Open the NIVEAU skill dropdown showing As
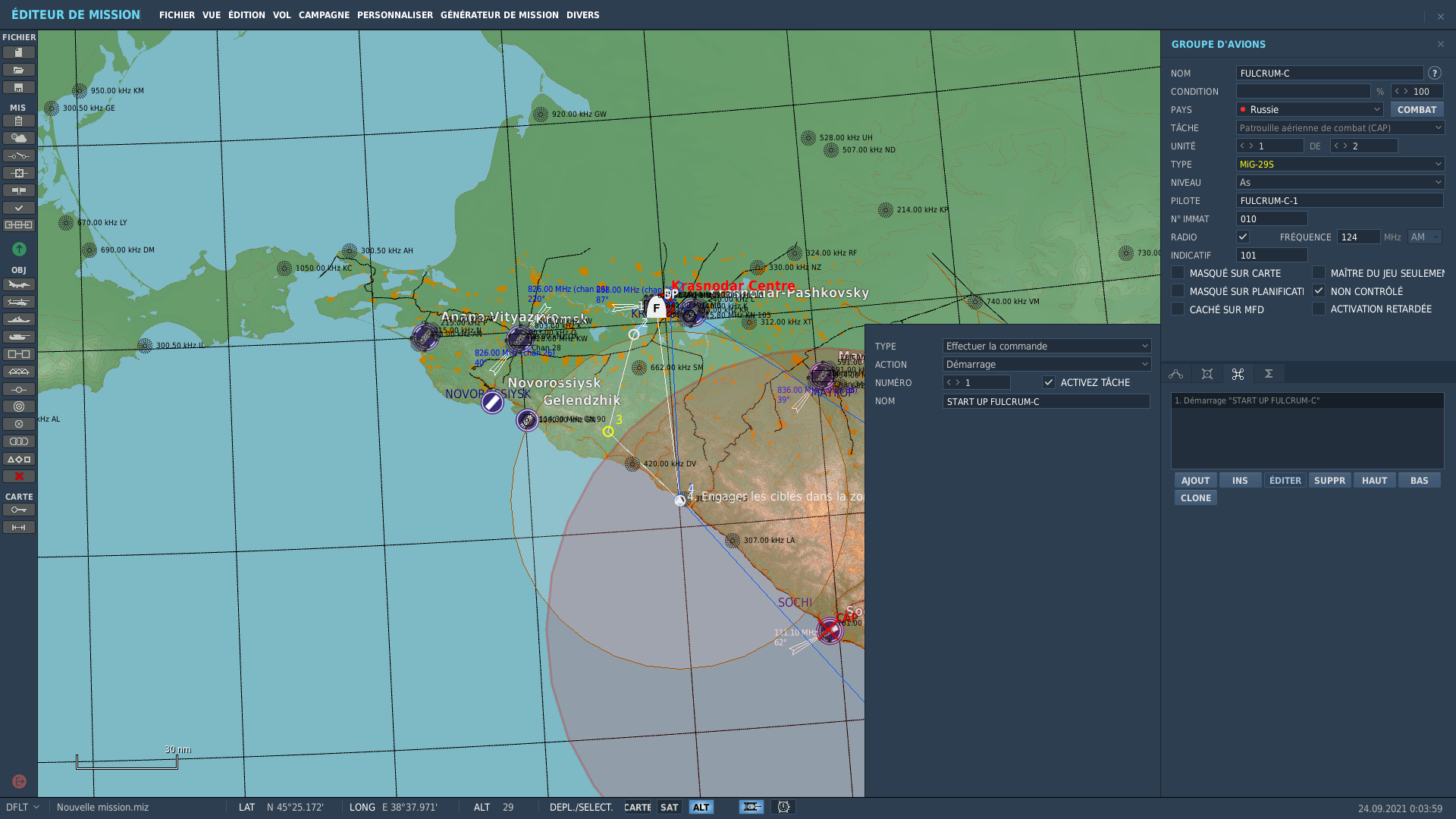The image size is (1456, 819). pyautogui.click(x=1341, y=182)
